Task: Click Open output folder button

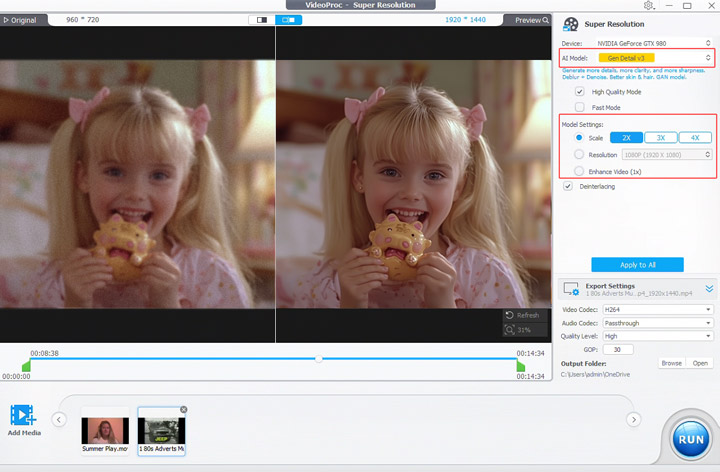Action: click(700, 363)
